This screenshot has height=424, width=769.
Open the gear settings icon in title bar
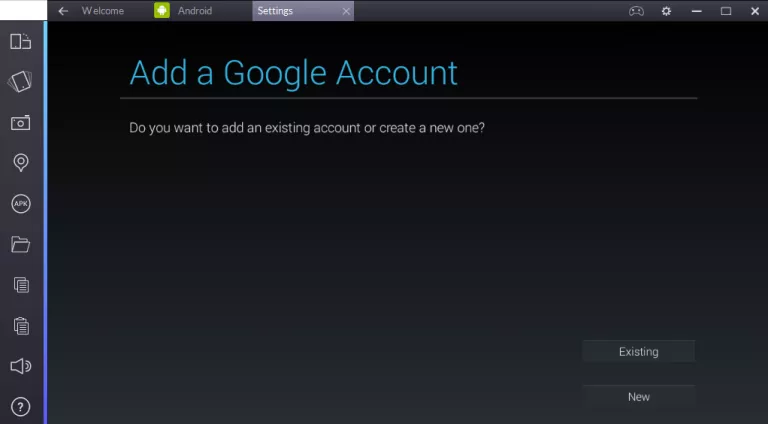666,11
